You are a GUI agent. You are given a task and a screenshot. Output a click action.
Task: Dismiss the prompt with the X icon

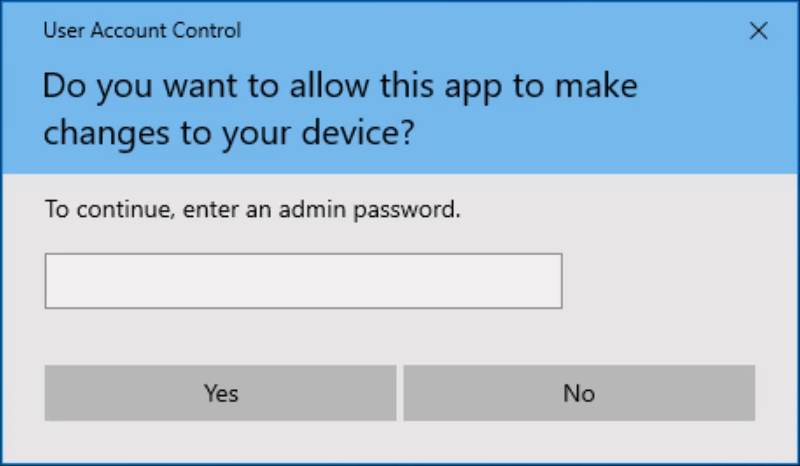pos(759,31)
